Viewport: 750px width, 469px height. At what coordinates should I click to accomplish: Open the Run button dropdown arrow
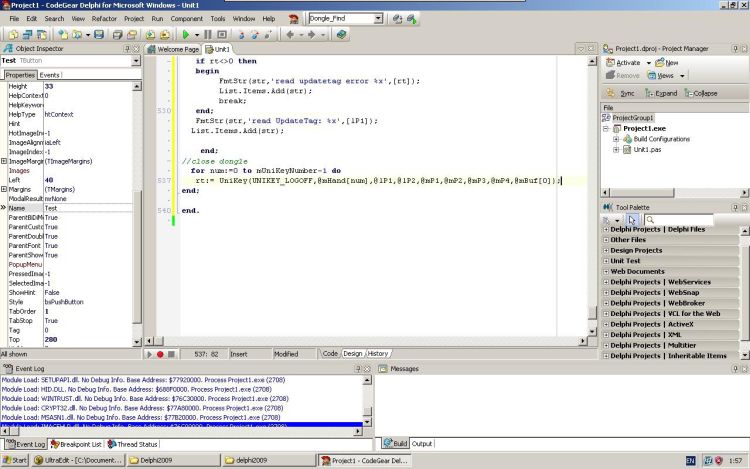tap(197, 34)
